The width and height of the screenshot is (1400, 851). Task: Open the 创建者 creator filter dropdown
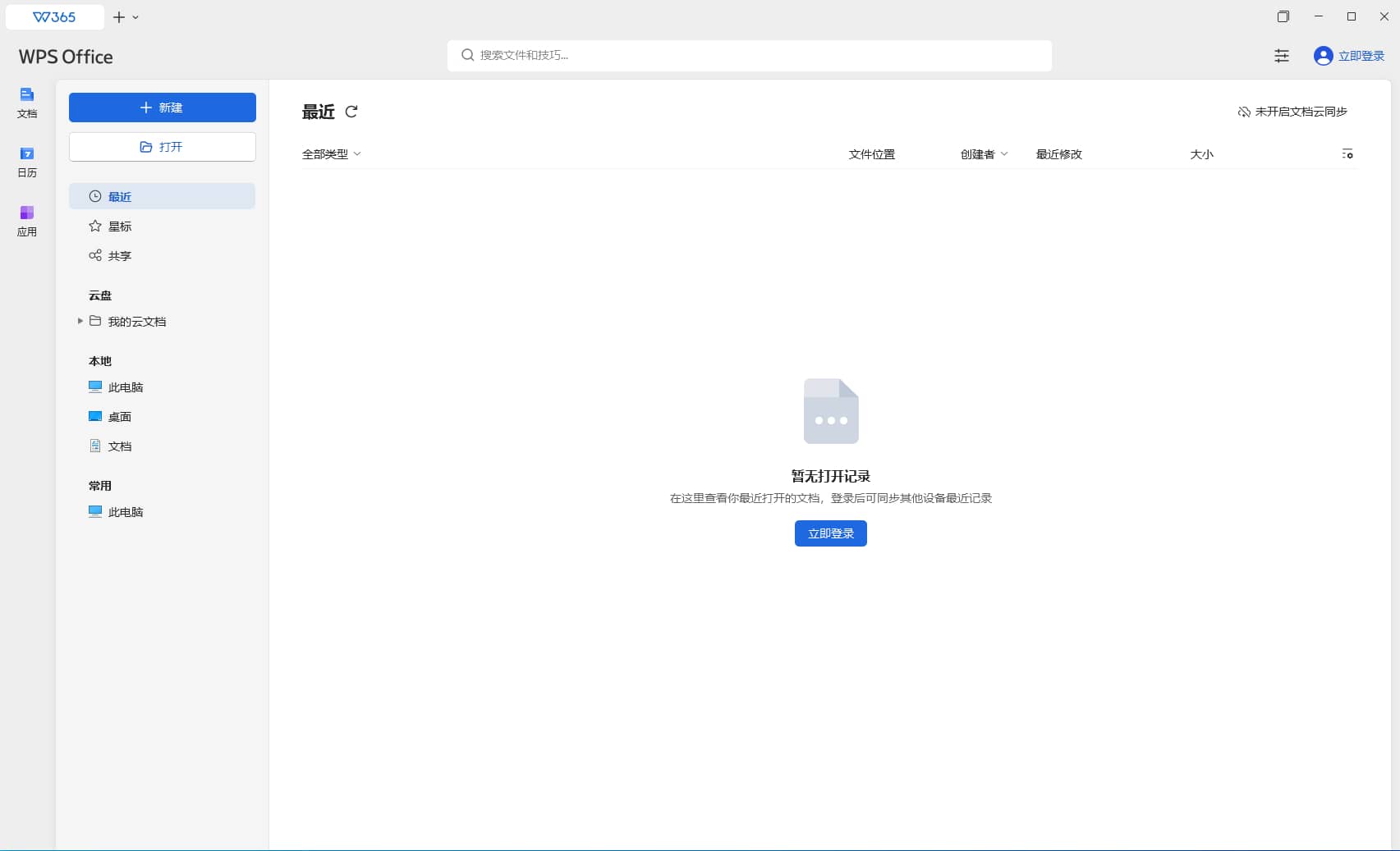(984, 154)
